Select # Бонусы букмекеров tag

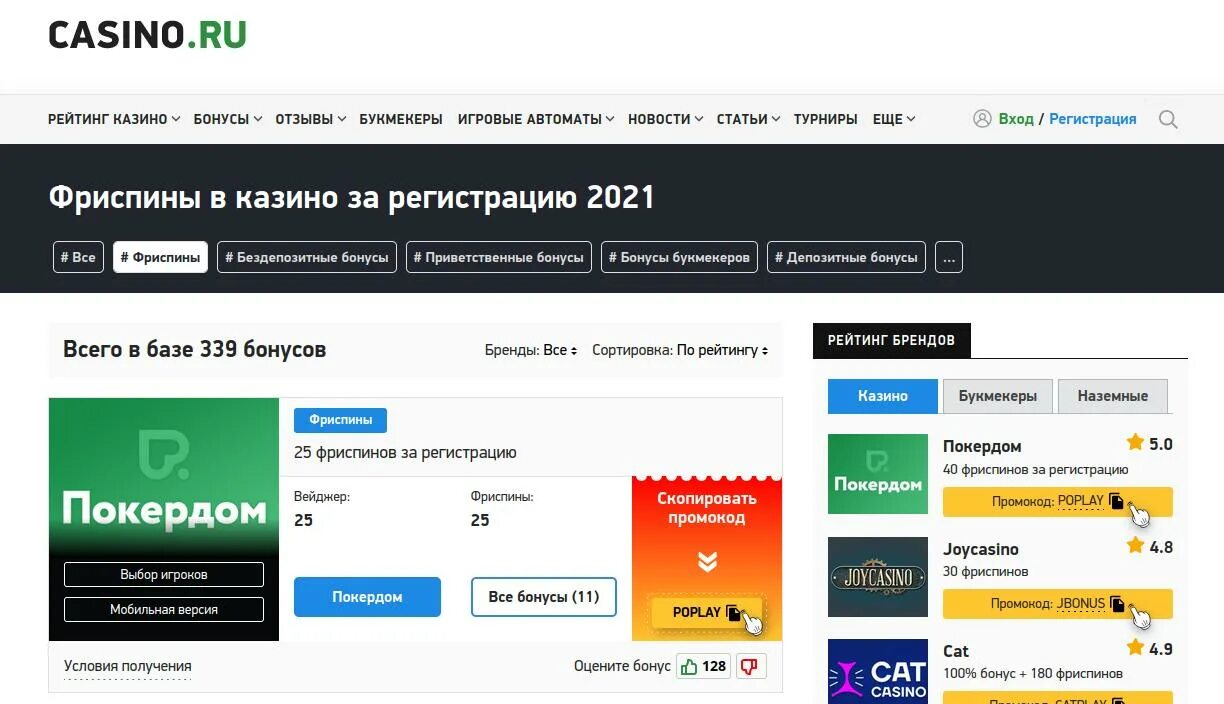(x=680, y=257)
